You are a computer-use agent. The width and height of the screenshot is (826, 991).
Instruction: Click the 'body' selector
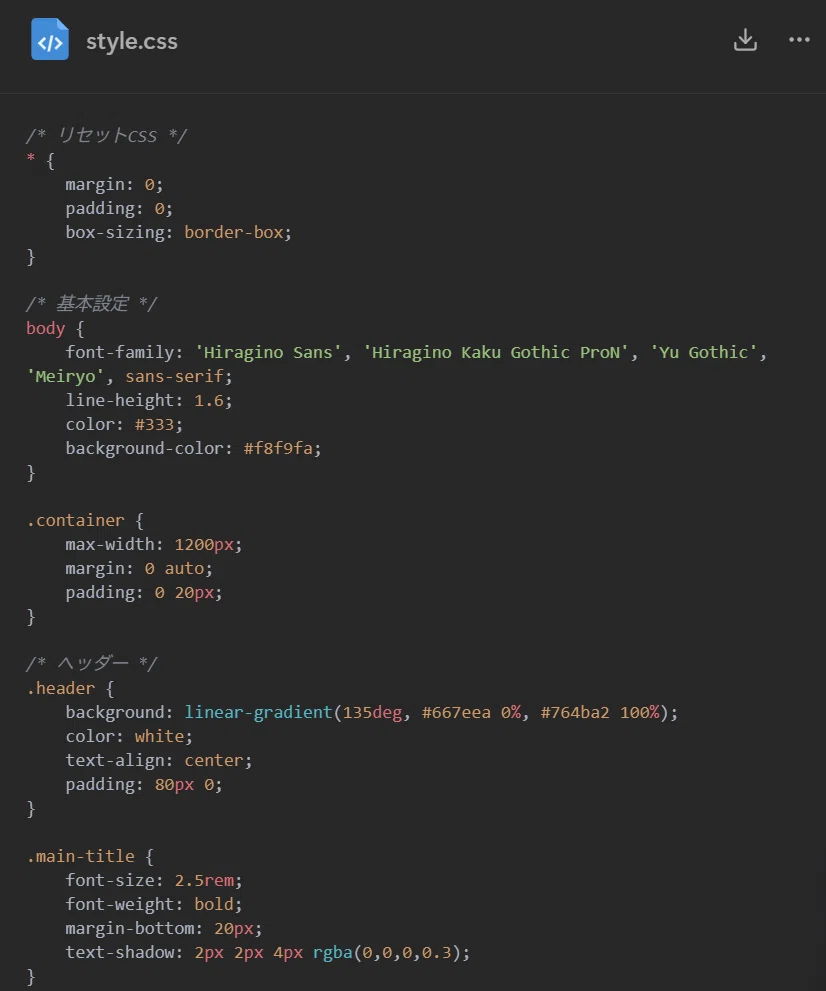click(x=46, y=329)
